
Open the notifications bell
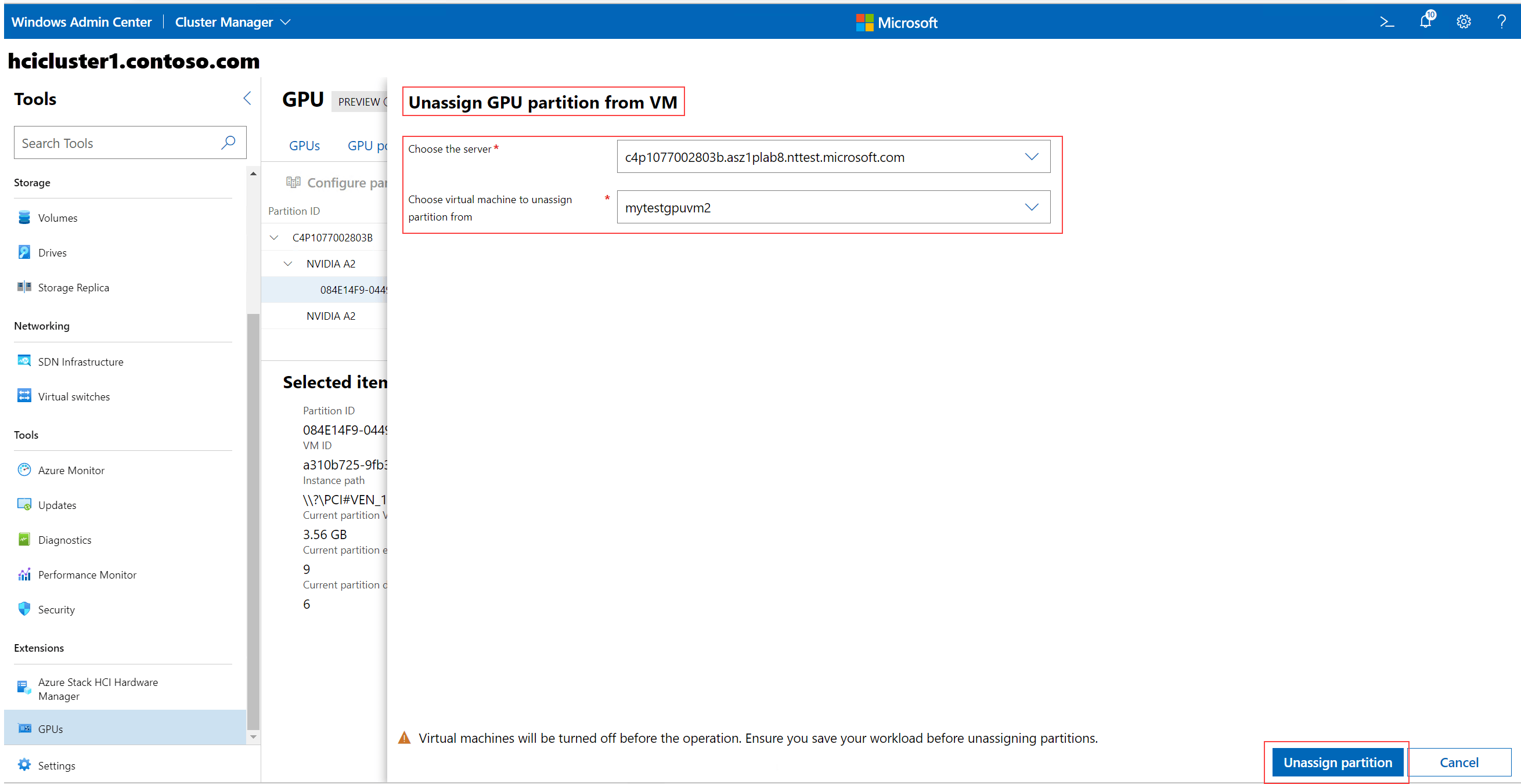1425,21
